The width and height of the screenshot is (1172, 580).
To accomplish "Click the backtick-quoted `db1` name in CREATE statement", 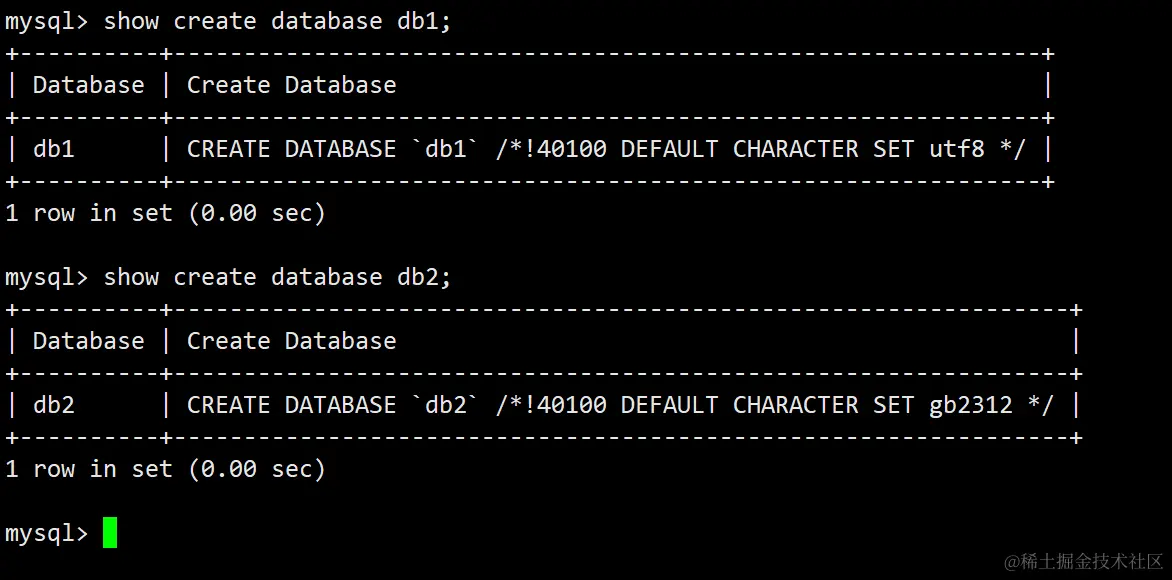I will [446, 149].
